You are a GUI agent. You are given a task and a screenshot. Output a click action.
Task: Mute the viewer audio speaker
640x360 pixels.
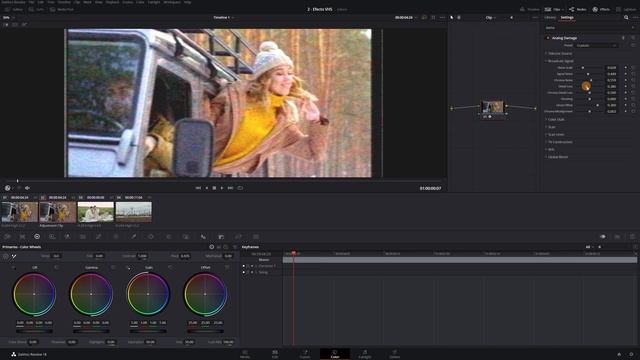click(x=27, y=188)
